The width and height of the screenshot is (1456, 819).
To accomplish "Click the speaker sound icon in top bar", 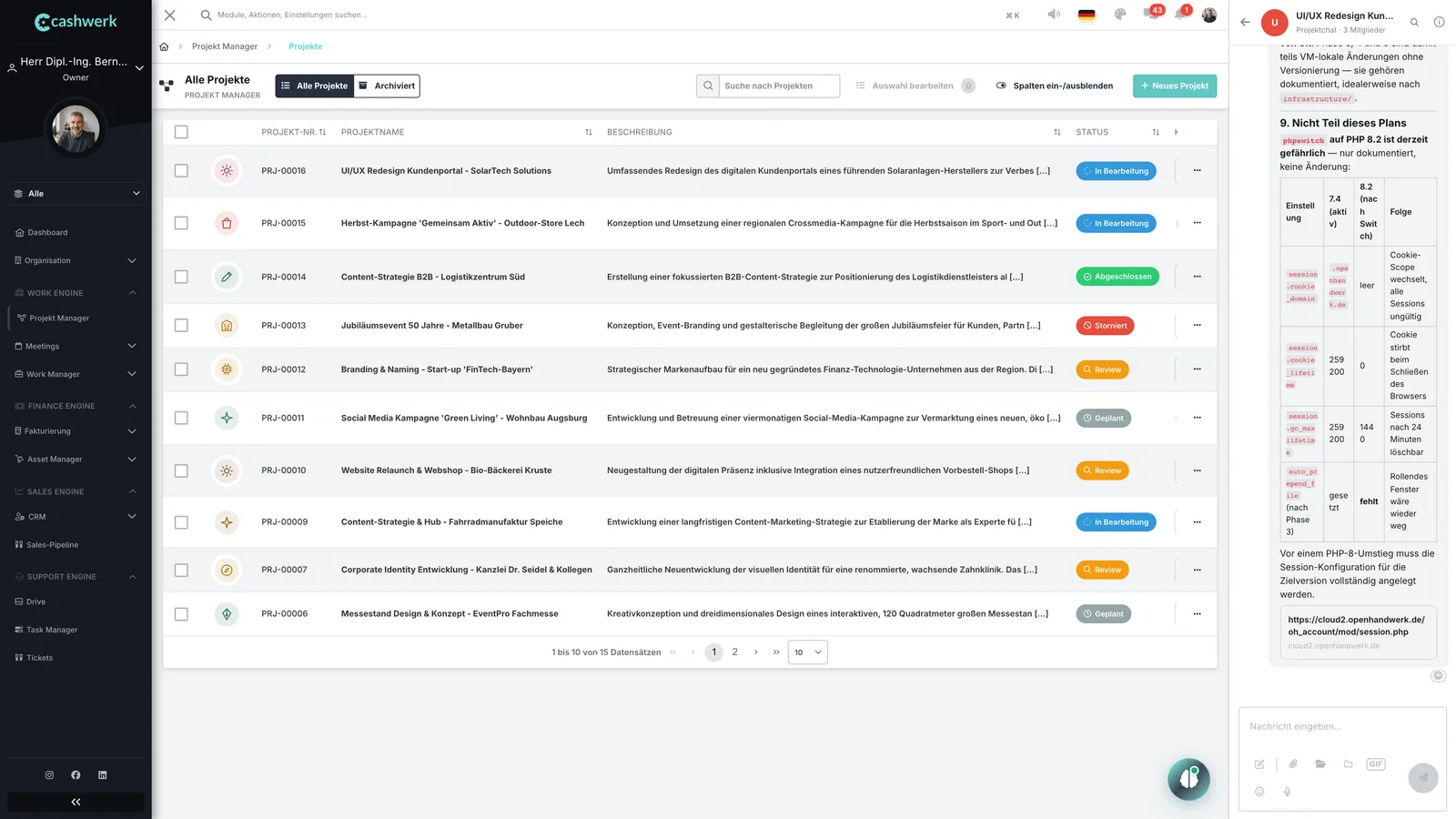I will click(x=1054, y=15).
